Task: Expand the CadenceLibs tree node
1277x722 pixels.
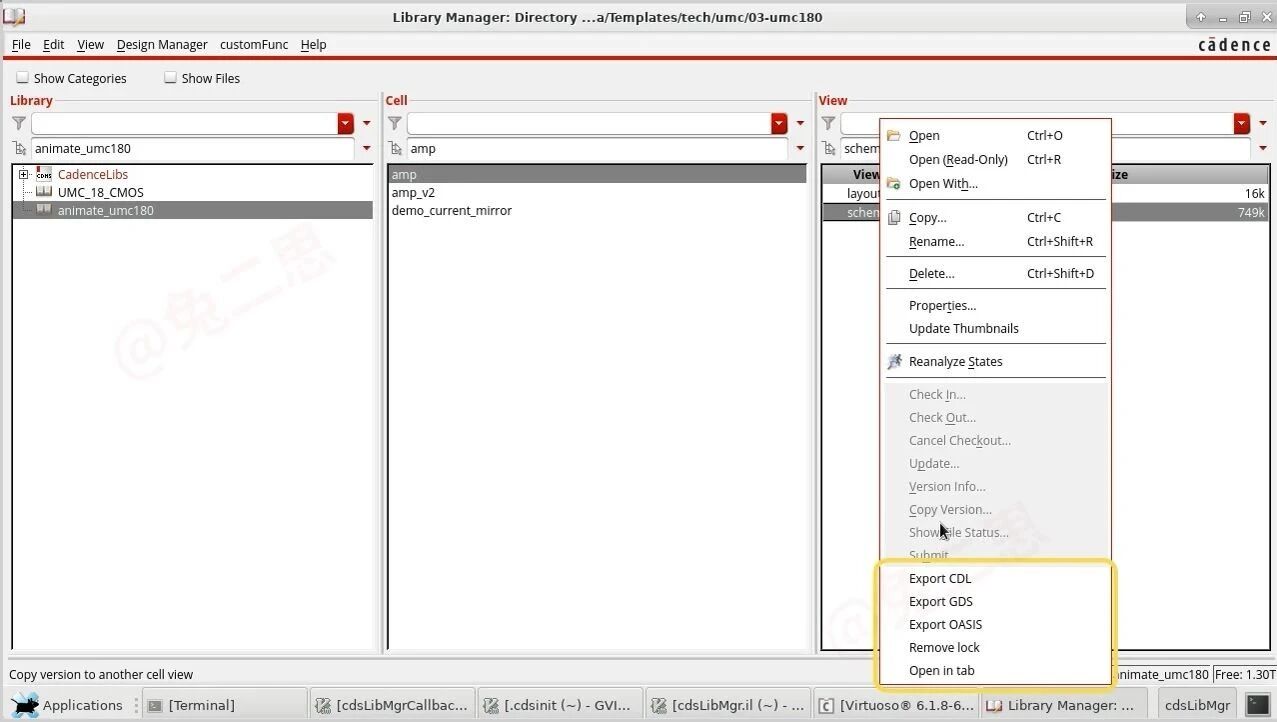Action: coord(24,174)
